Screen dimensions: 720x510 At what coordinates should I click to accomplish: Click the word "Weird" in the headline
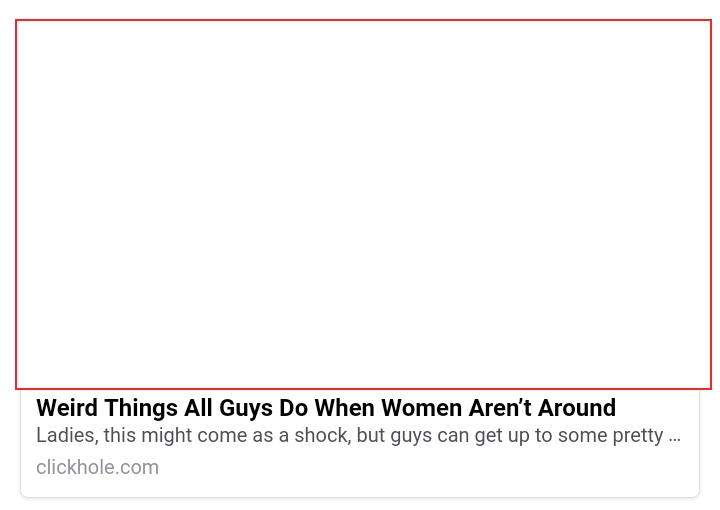[x=67, y=408]
